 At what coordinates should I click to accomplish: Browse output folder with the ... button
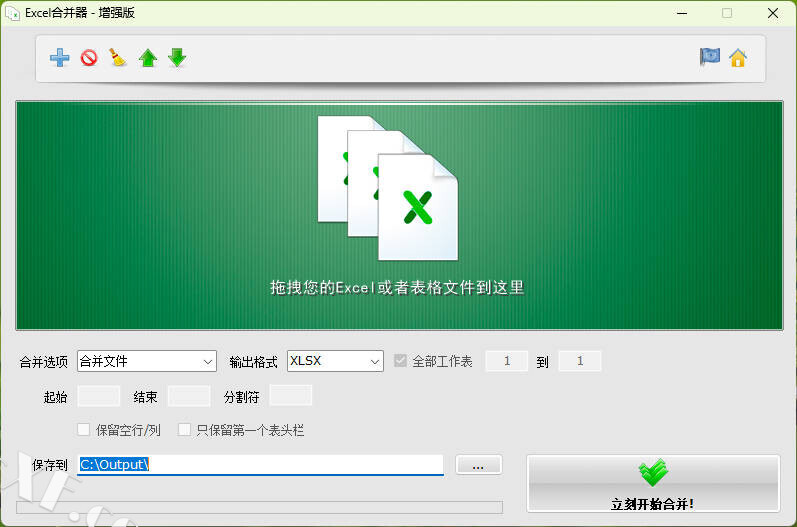click(479, 465)
